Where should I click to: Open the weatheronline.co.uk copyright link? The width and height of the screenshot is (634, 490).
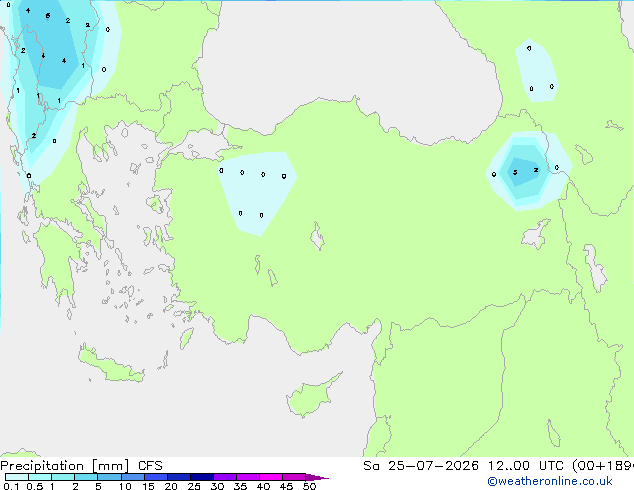pyautogui.click(x=550, y=481)
